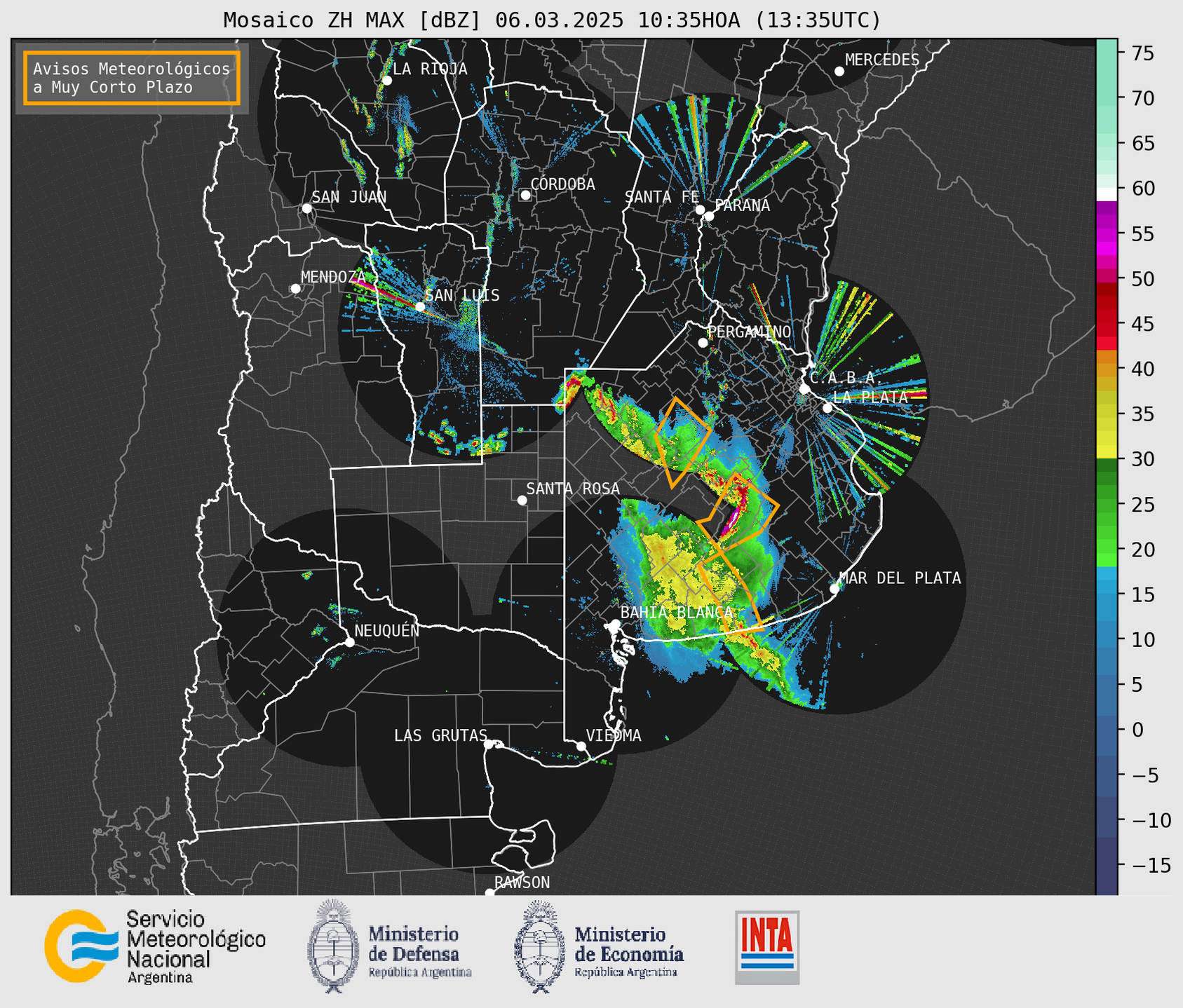The height and width of the screenshot is (1008, 1183).
Task: Click the LAS GRUTAS marker dot
Action: click(489, 744)
